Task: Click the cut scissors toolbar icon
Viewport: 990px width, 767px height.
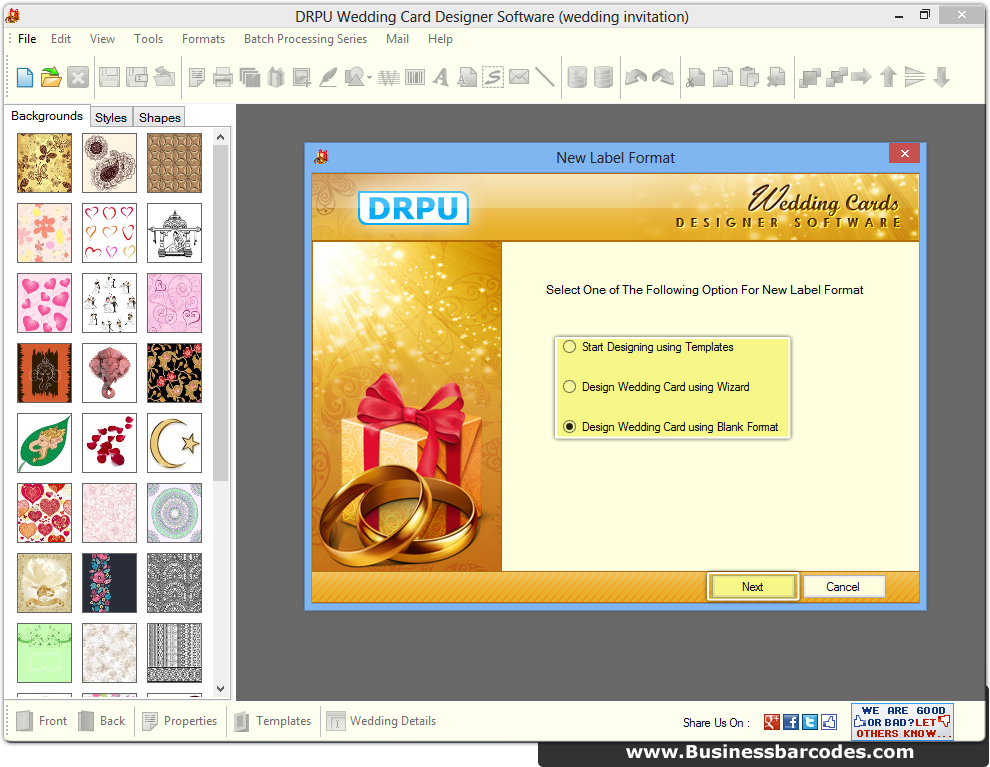Action: 696,78
